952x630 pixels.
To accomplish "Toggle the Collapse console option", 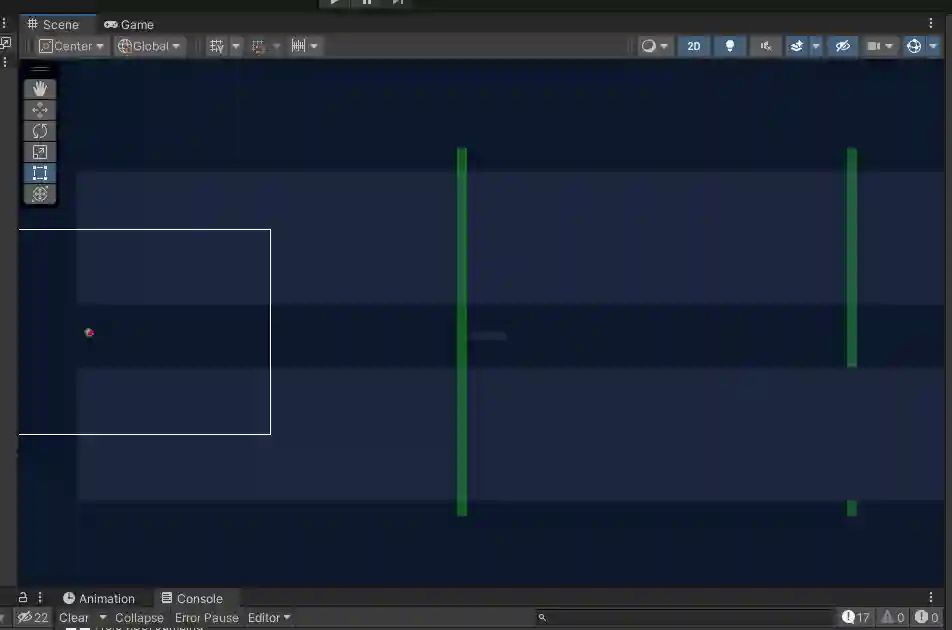I will 139,617.
